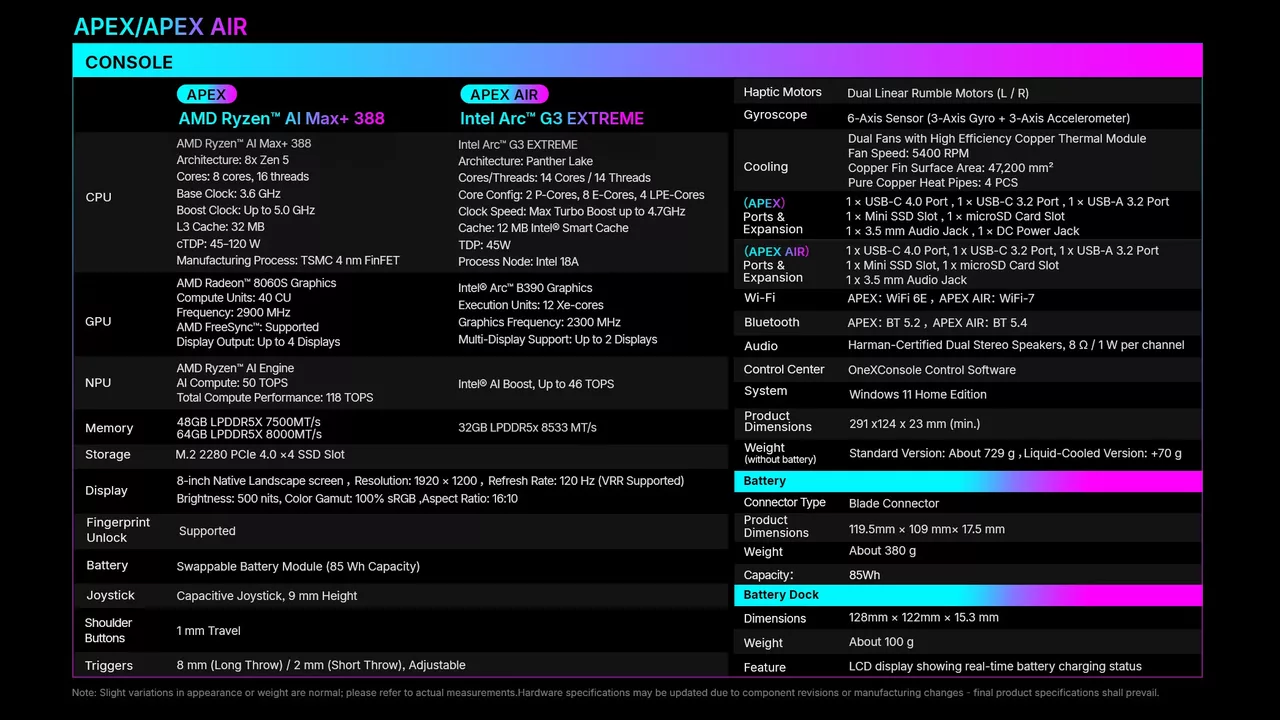
Task: Click the Gyroscope label
Action: point(775,115)
